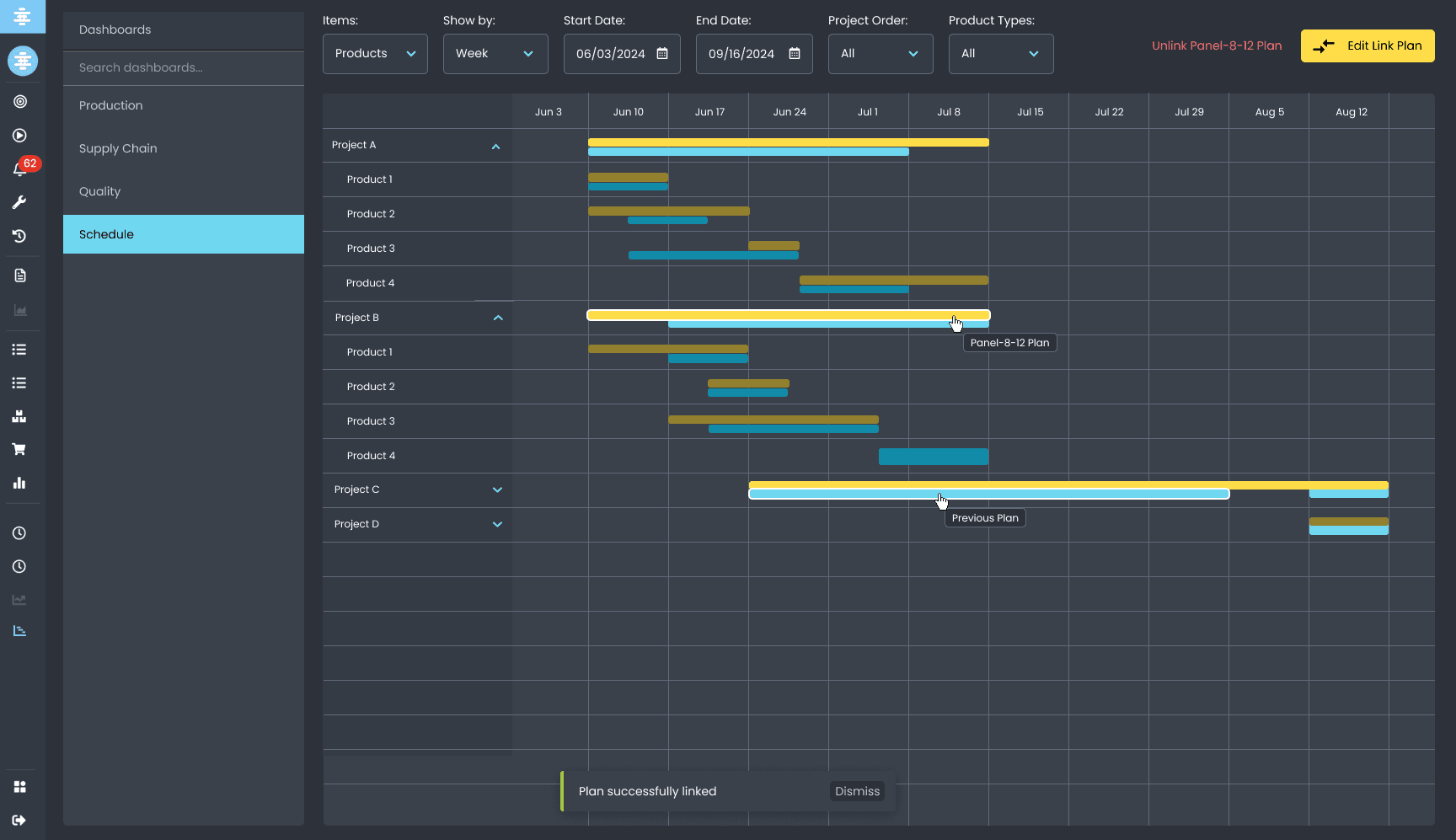Expand Project D row

497,524
